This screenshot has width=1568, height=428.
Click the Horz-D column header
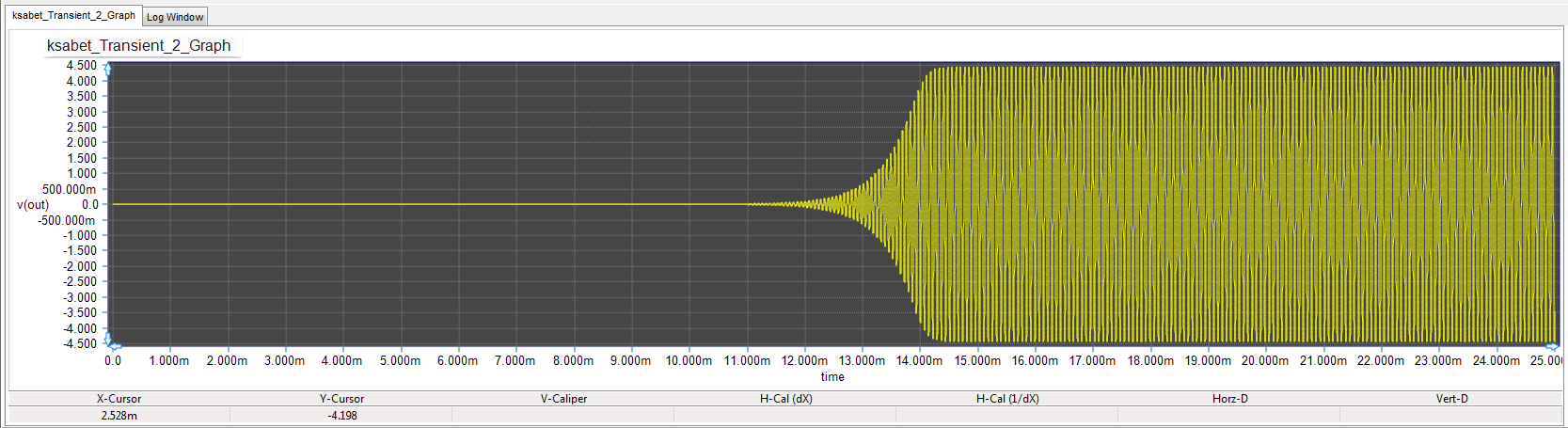tap(1230, 399)
